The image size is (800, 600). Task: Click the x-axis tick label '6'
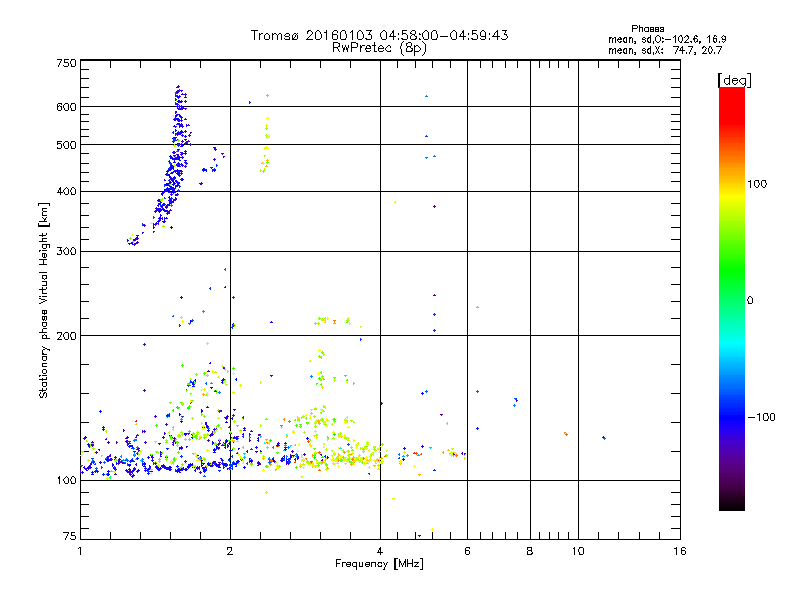(467, 551)
